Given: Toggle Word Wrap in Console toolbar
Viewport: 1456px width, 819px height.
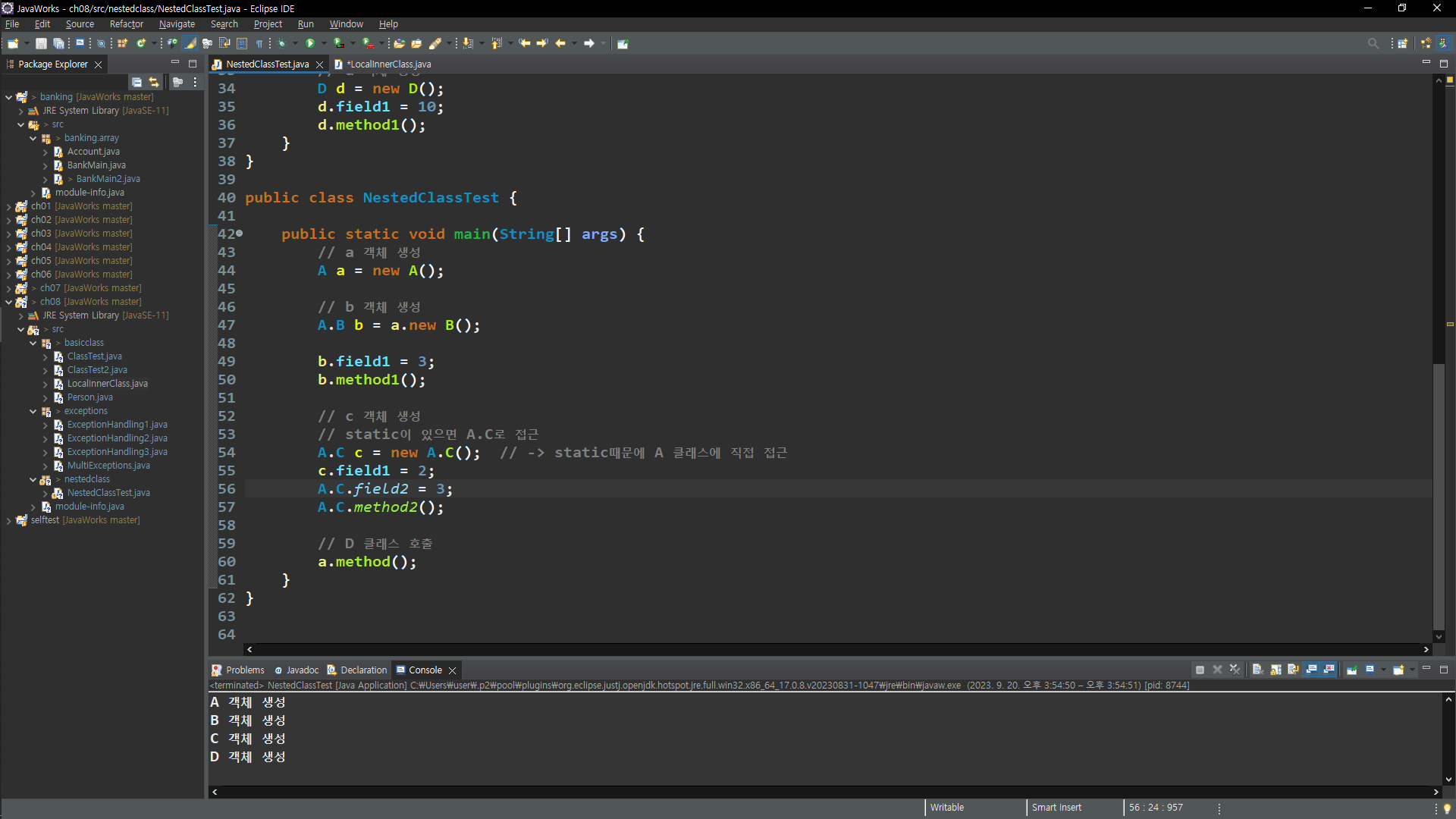Looking at the screenshot, I should (1293, 670).
